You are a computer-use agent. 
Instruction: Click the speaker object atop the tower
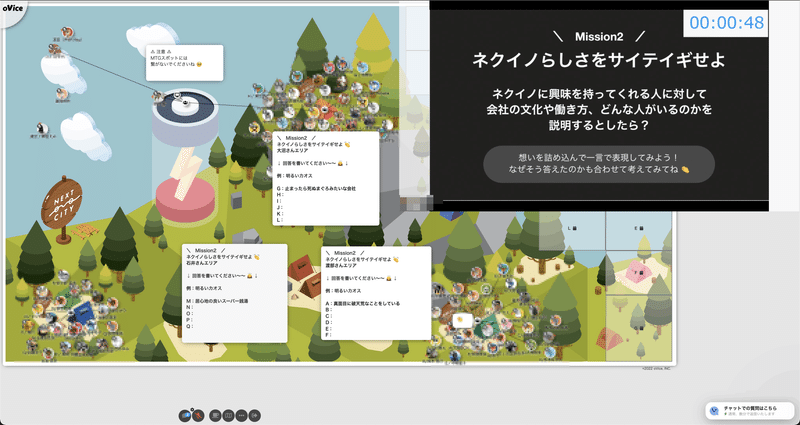point(185,104)
